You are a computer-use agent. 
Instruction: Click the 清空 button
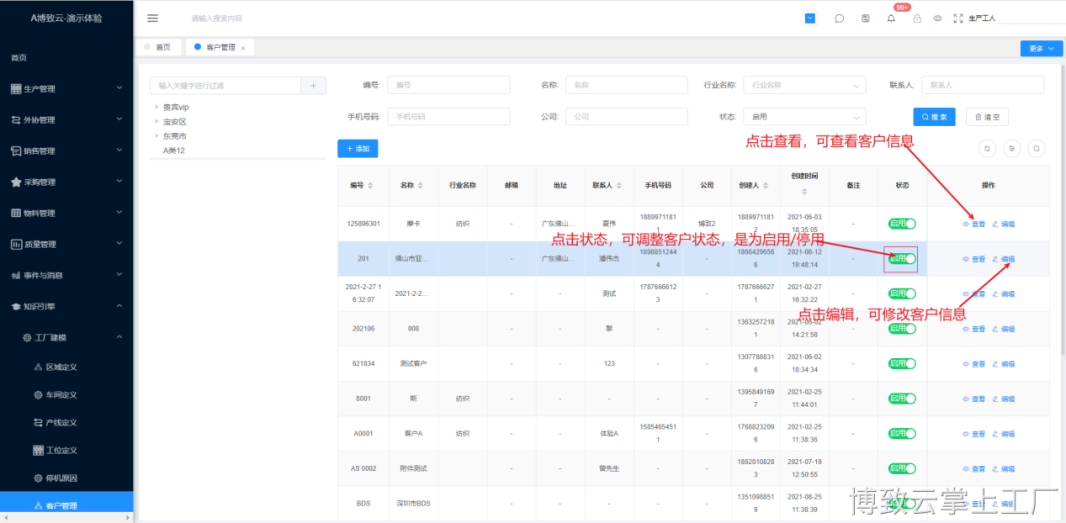[x=987, y=117]
